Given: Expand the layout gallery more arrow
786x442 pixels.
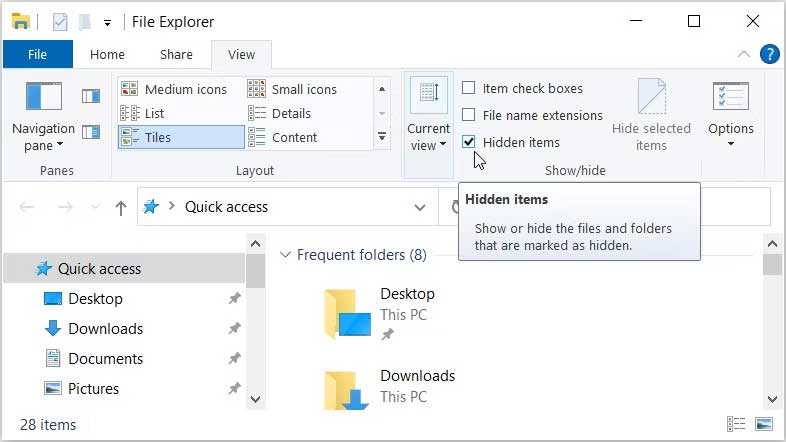Looking at the screenshot, I should [382, 136].
